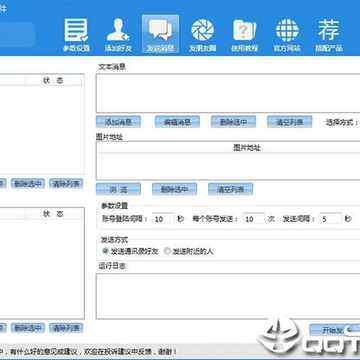The image size is (360, 360).
Task: Click 删除选中 button under lower left list
Action: pos(28,328)
